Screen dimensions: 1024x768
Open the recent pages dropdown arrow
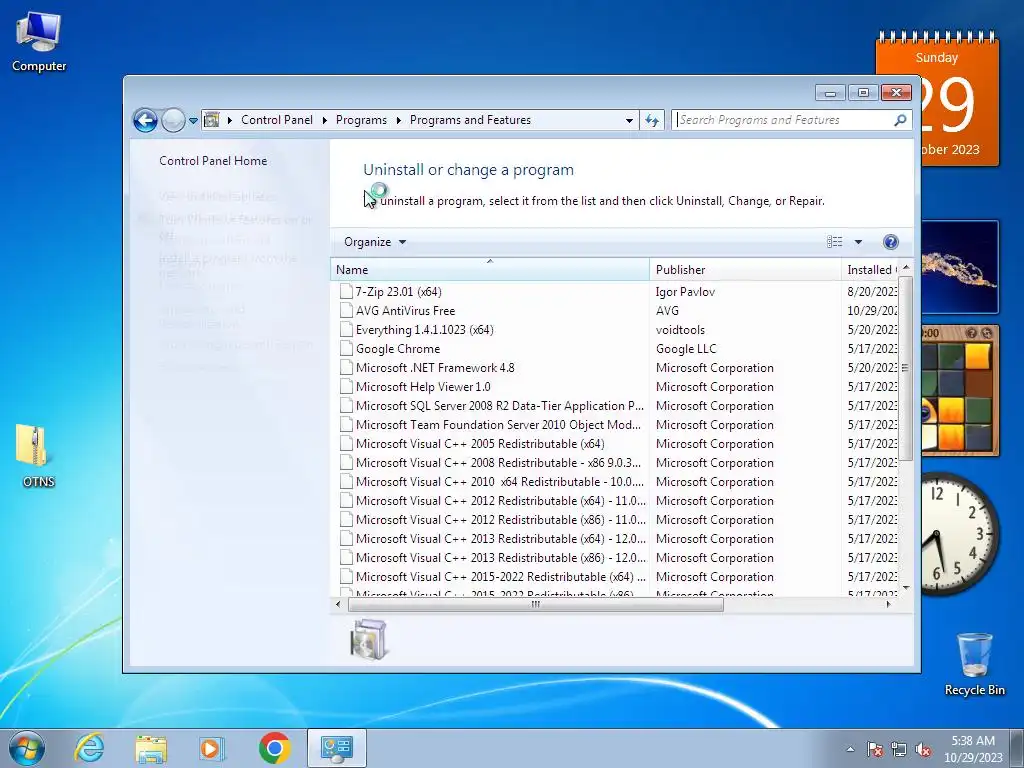(x=193, y=121)
